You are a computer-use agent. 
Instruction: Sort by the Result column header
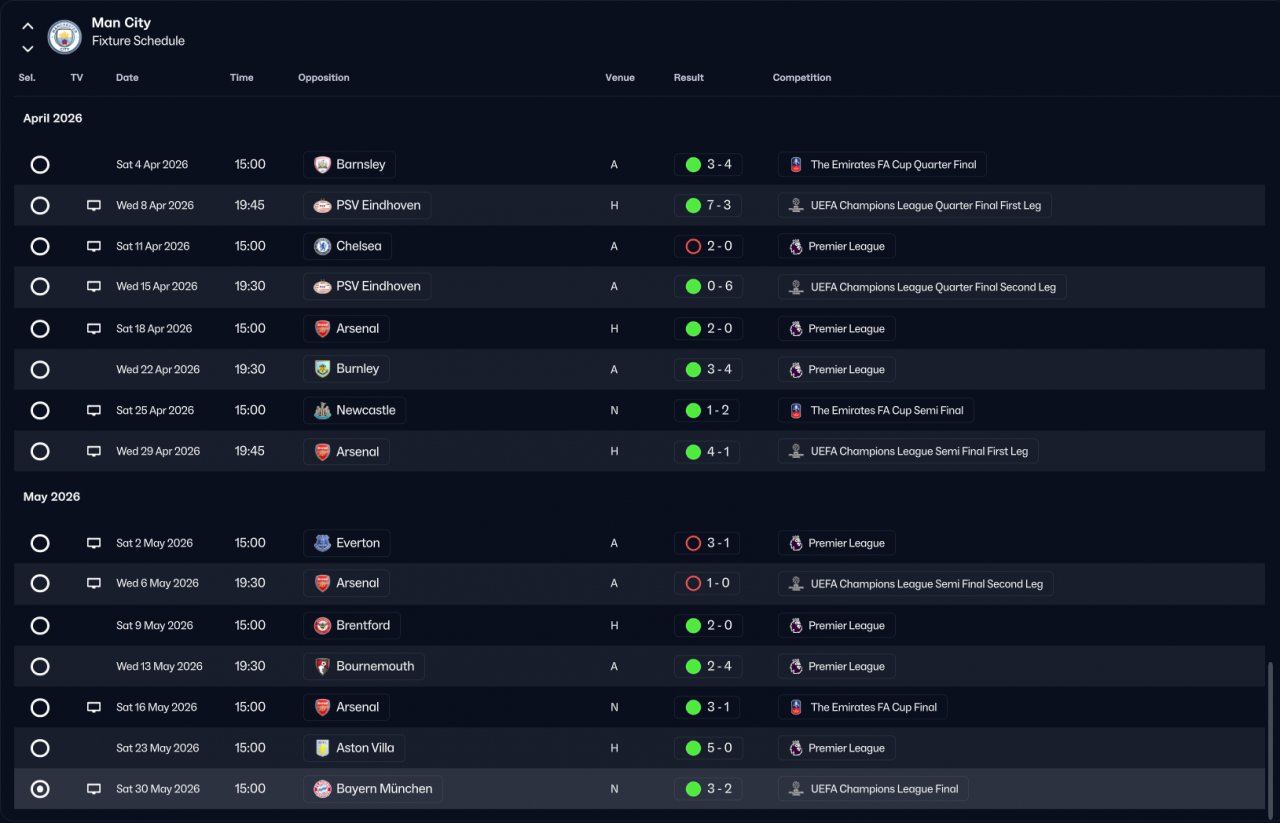point(689,78)
